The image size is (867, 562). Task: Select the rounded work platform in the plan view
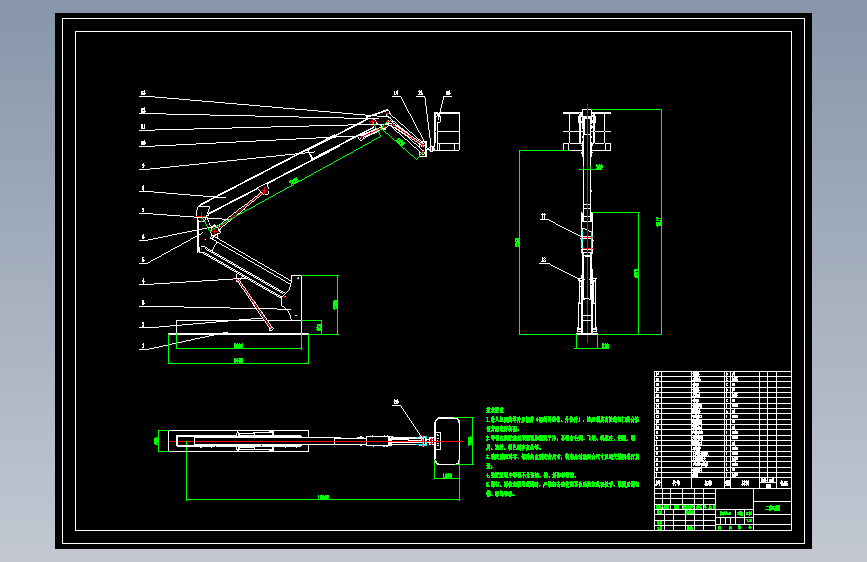pyautogui.click(x=447, y=441)
